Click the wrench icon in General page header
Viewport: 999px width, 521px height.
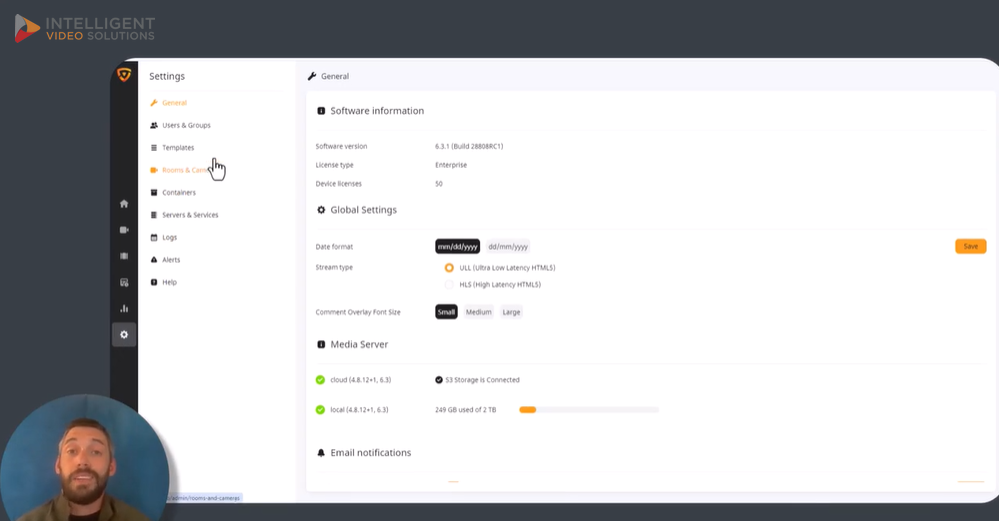click(312, 76)
